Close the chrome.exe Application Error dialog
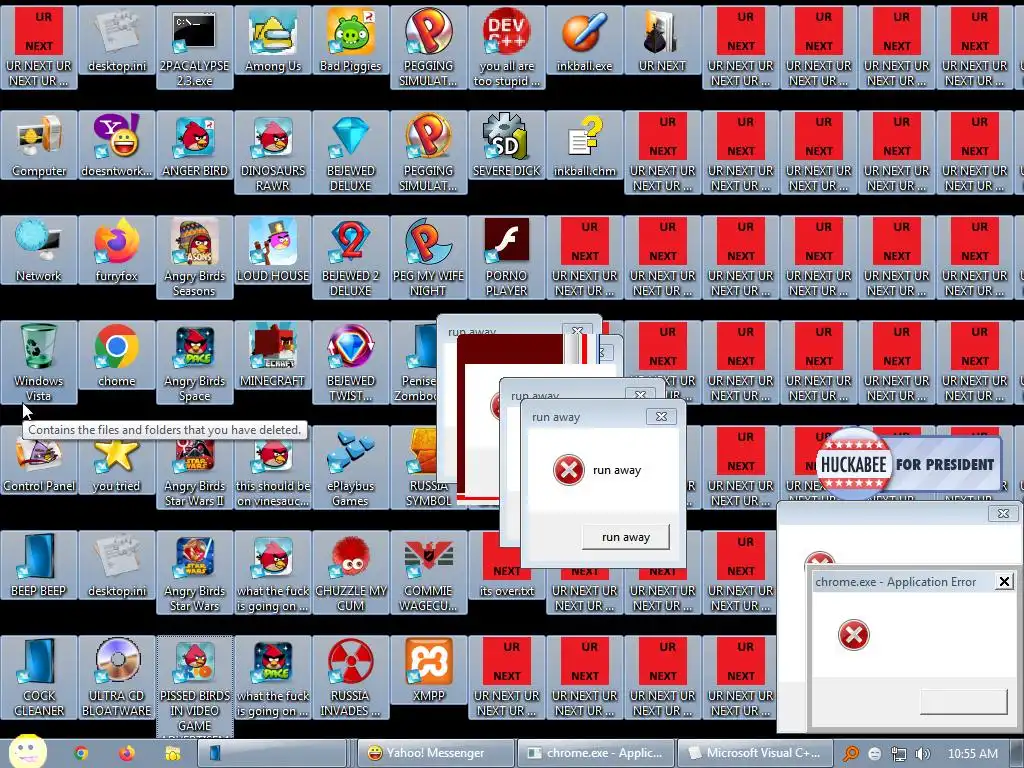The image size is (1024, 768). pyautogui.click(x=1004, y=581)
